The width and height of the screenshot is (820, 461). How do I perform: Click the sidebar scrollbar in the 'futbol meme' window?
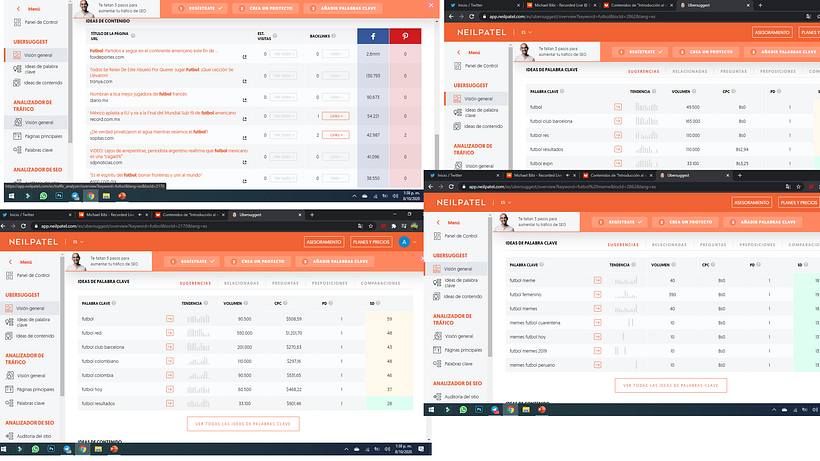pos(490,286)
